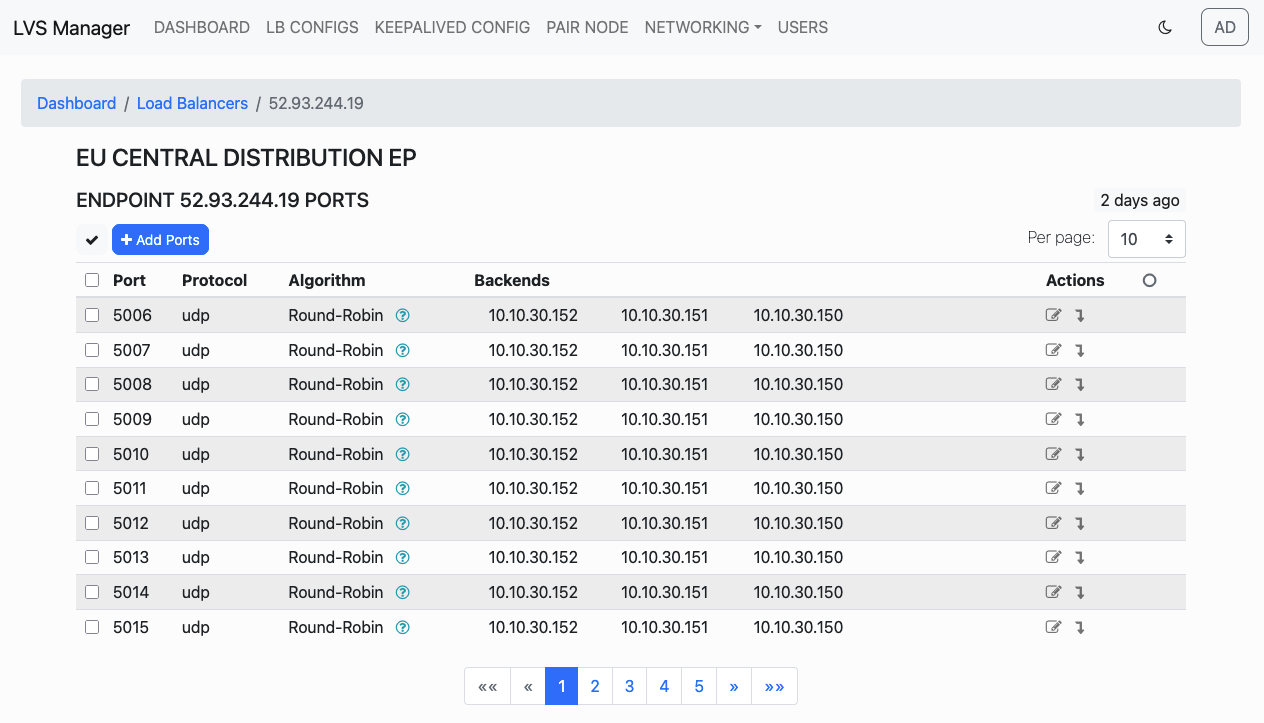Go to page 5

(699, 686)
